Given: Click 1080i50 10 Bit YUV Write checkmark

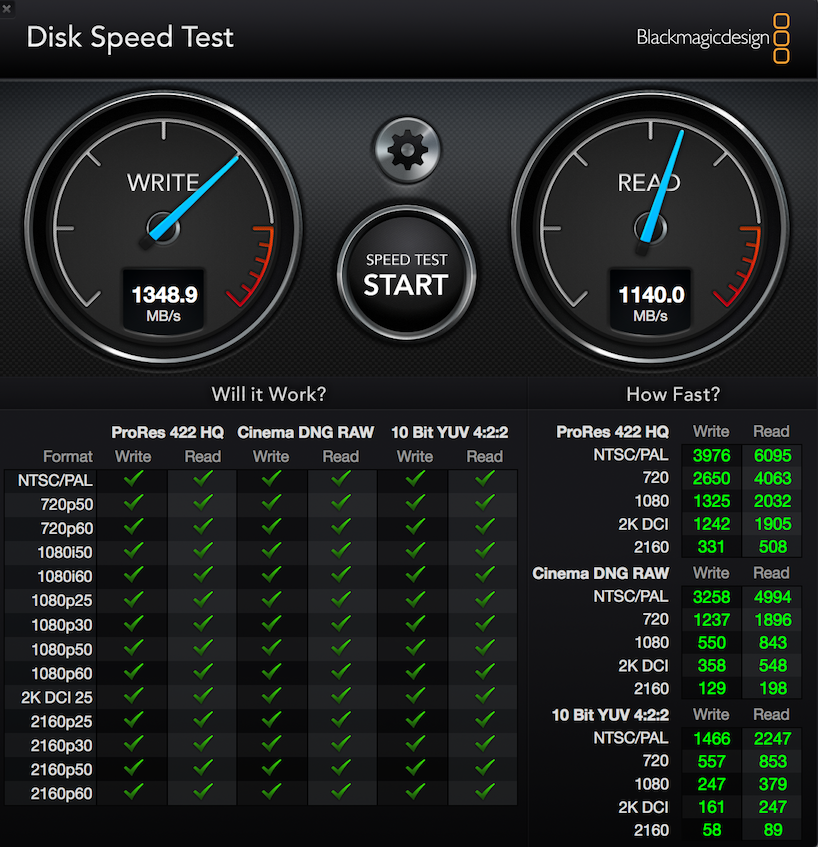Looking at the screenshot, I should click(415, 551).
